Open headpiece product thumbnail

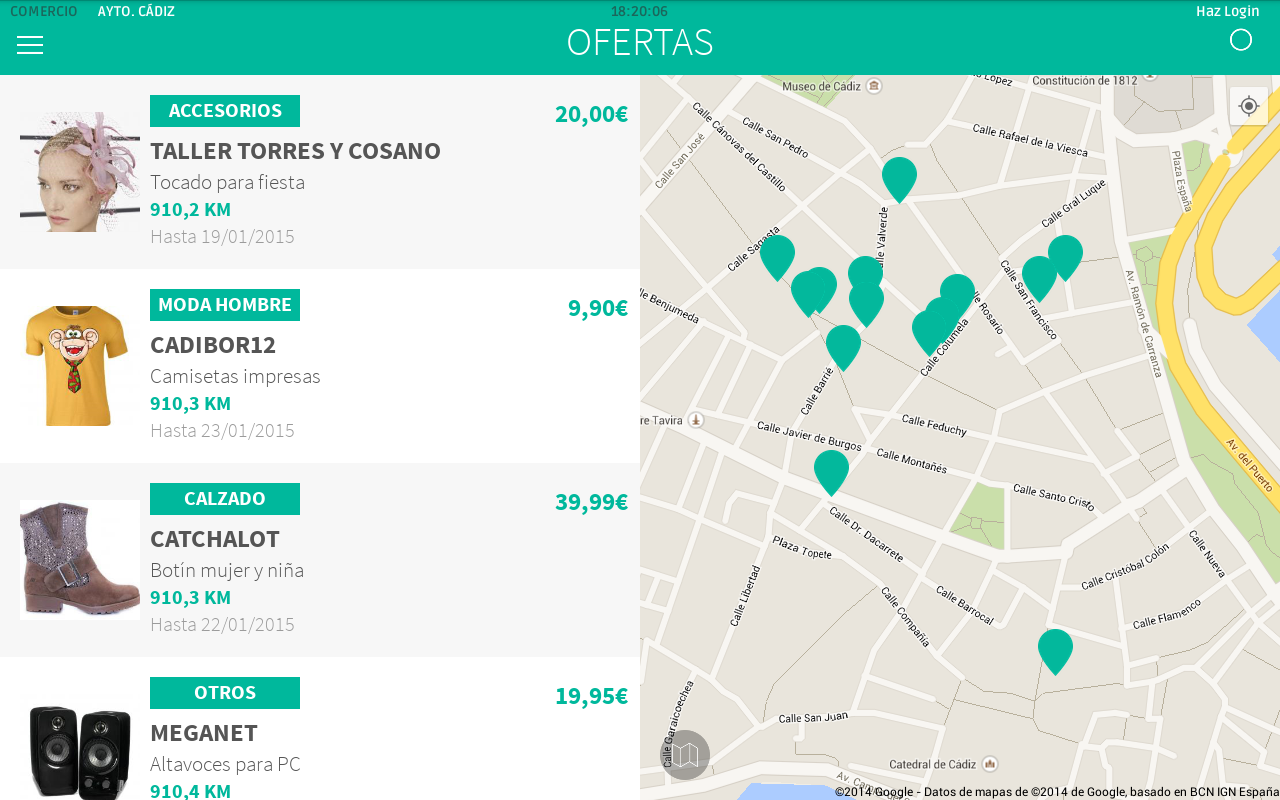coord(80,172)
